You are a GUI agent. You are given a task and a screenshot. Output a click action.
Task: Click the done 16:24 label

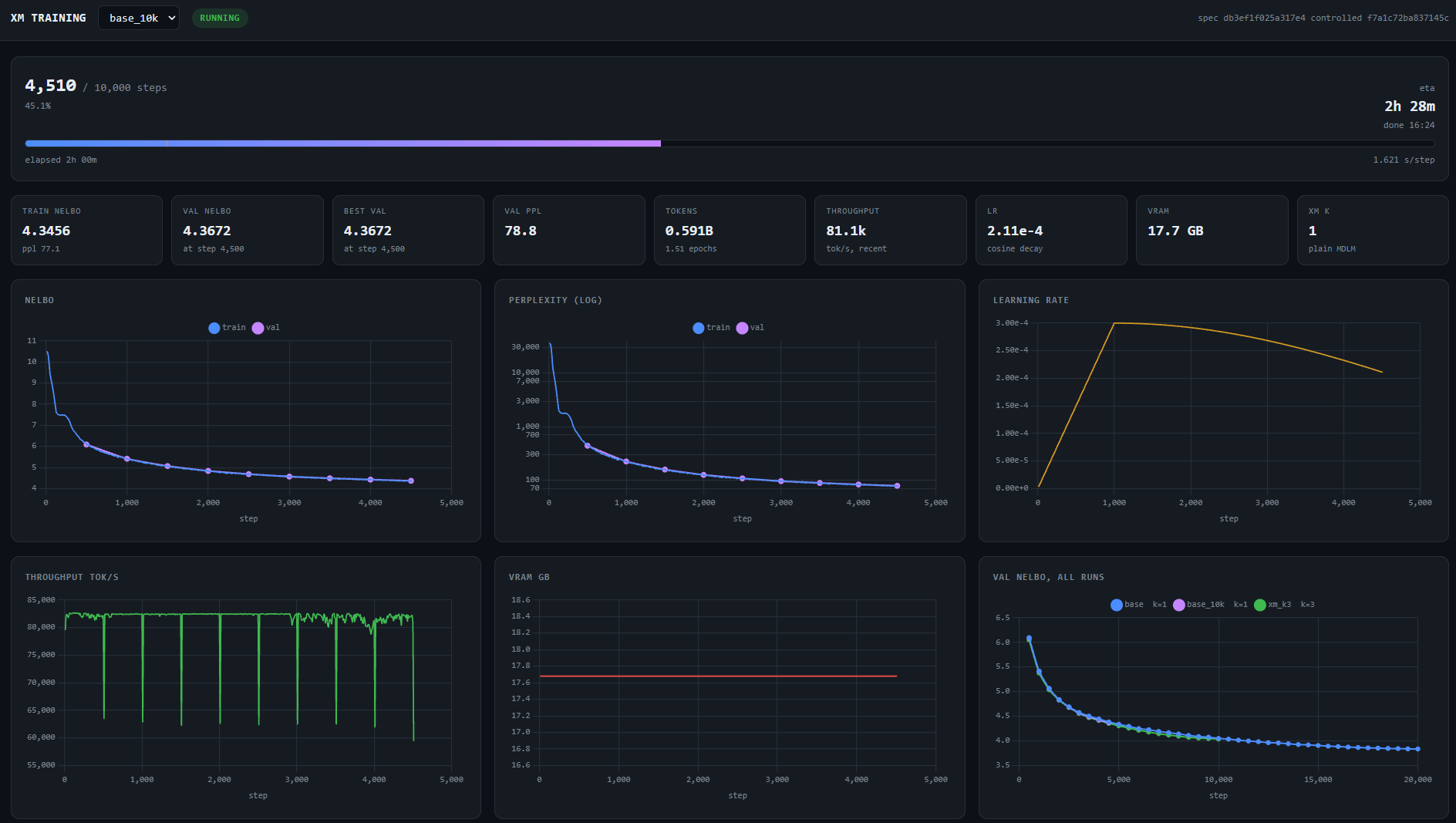click(1409, 125)
